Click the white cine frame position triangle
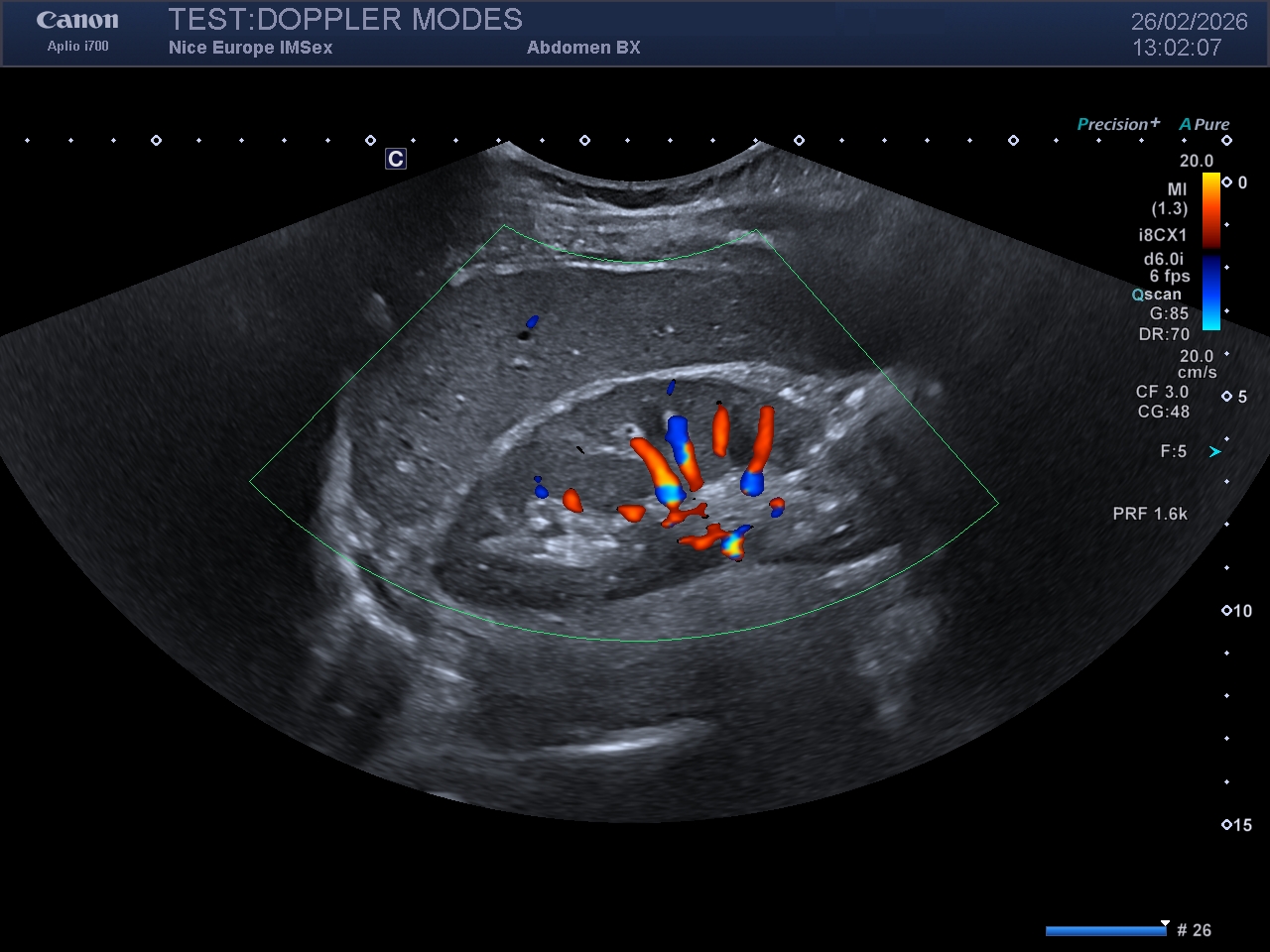The image size is (1270, 952). (1165, 922)
